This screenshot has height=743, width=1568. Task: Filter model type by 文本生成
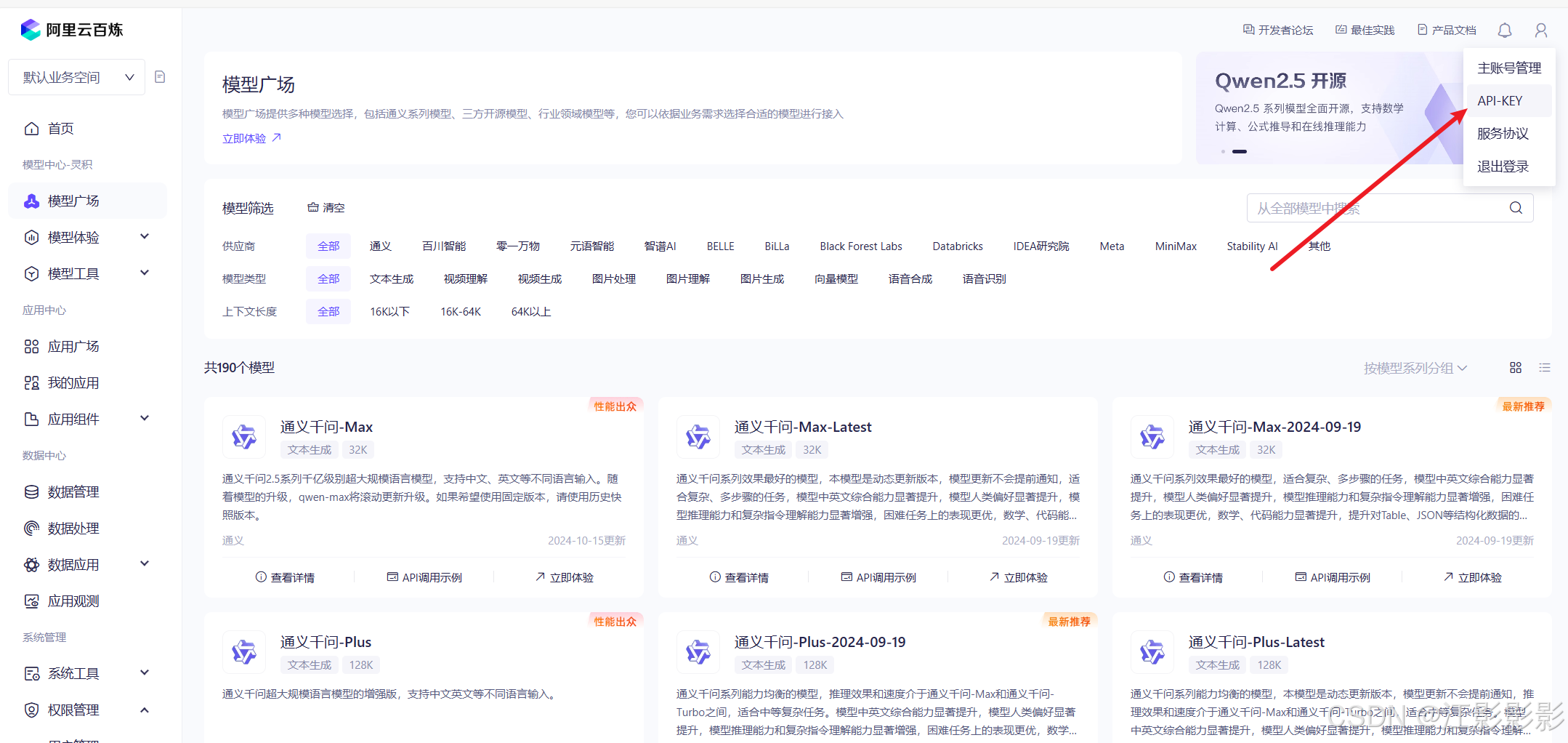(392, 279)
